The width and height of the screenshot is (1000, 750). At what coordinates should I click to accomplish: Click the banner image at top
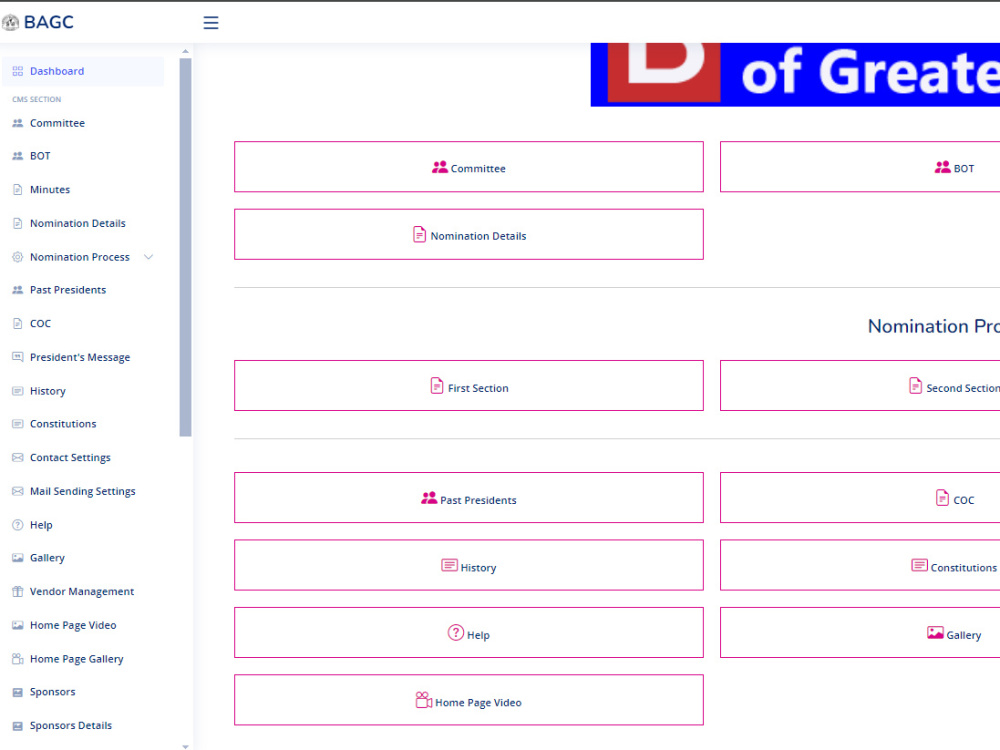pos(795,75)
